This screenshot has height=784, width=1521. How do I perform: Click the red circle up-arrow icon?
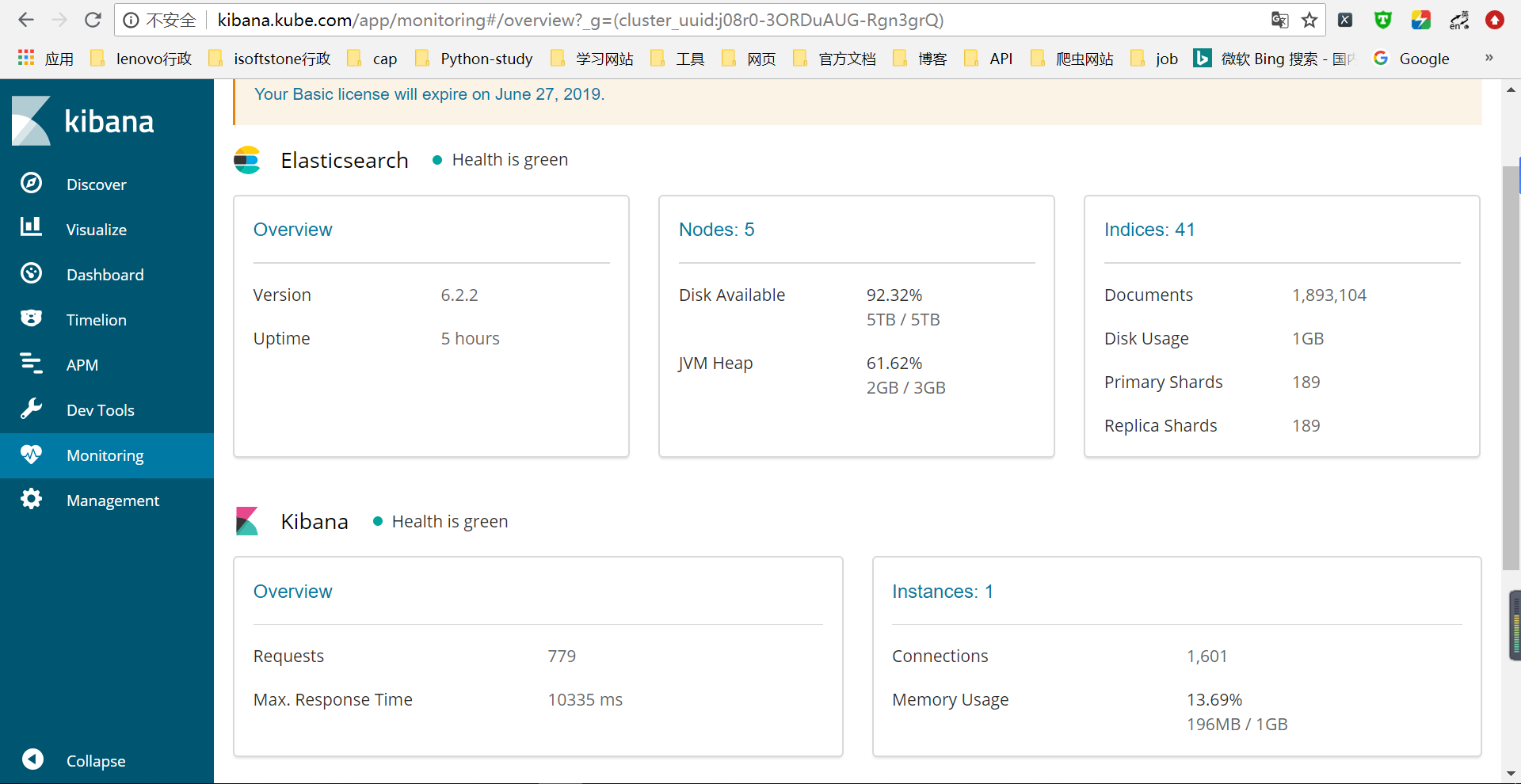[1495, 20]
